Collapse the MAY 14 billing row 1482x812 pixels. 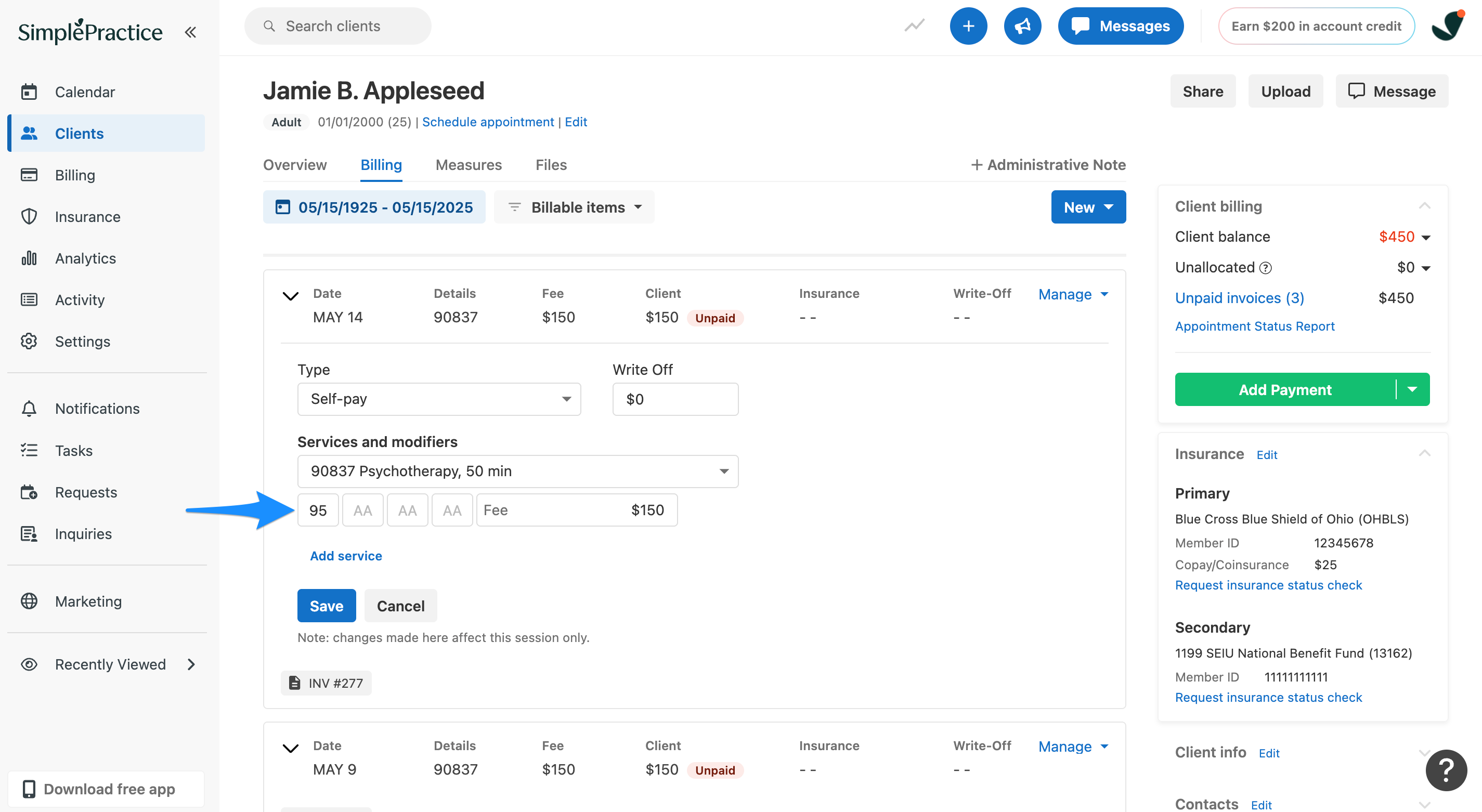point(291,296)
